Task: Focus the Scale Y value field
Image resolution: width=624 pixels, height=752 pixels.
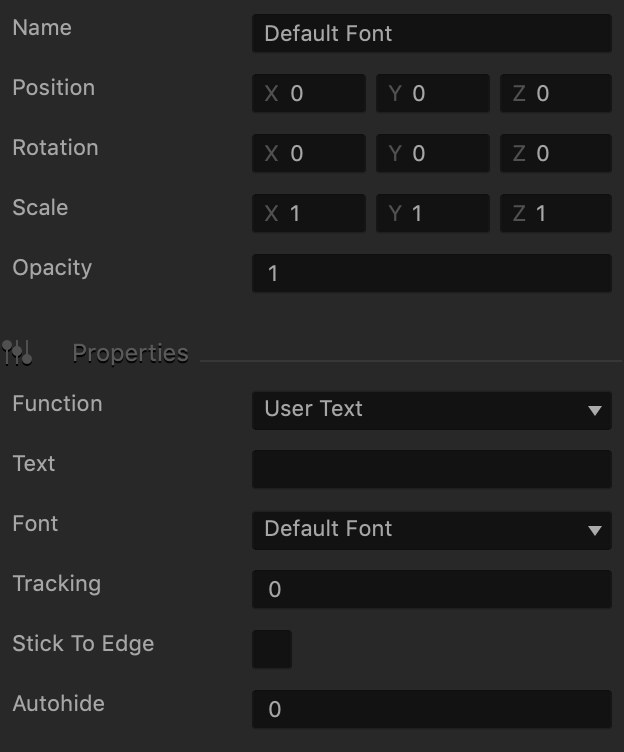Action: (x=433, y=213)
